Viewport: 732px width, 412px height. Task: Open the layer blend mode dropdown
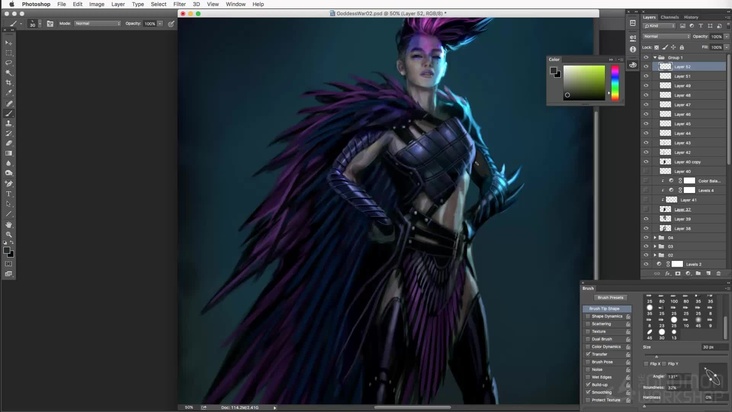[666, 36]
